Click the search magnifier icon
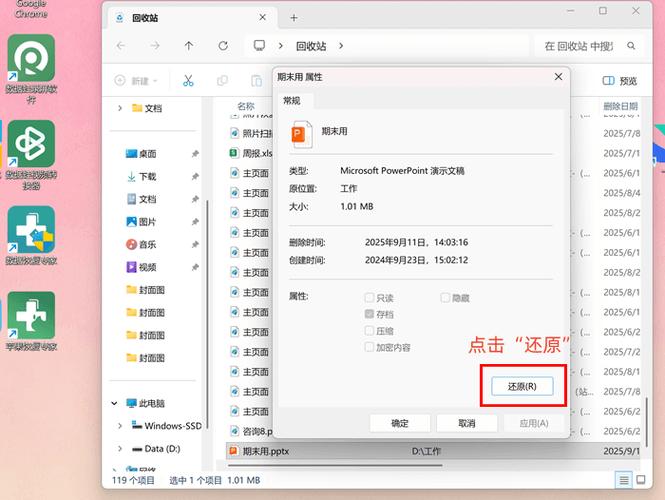This screenshot has width=665, height=500. (631, 46)
